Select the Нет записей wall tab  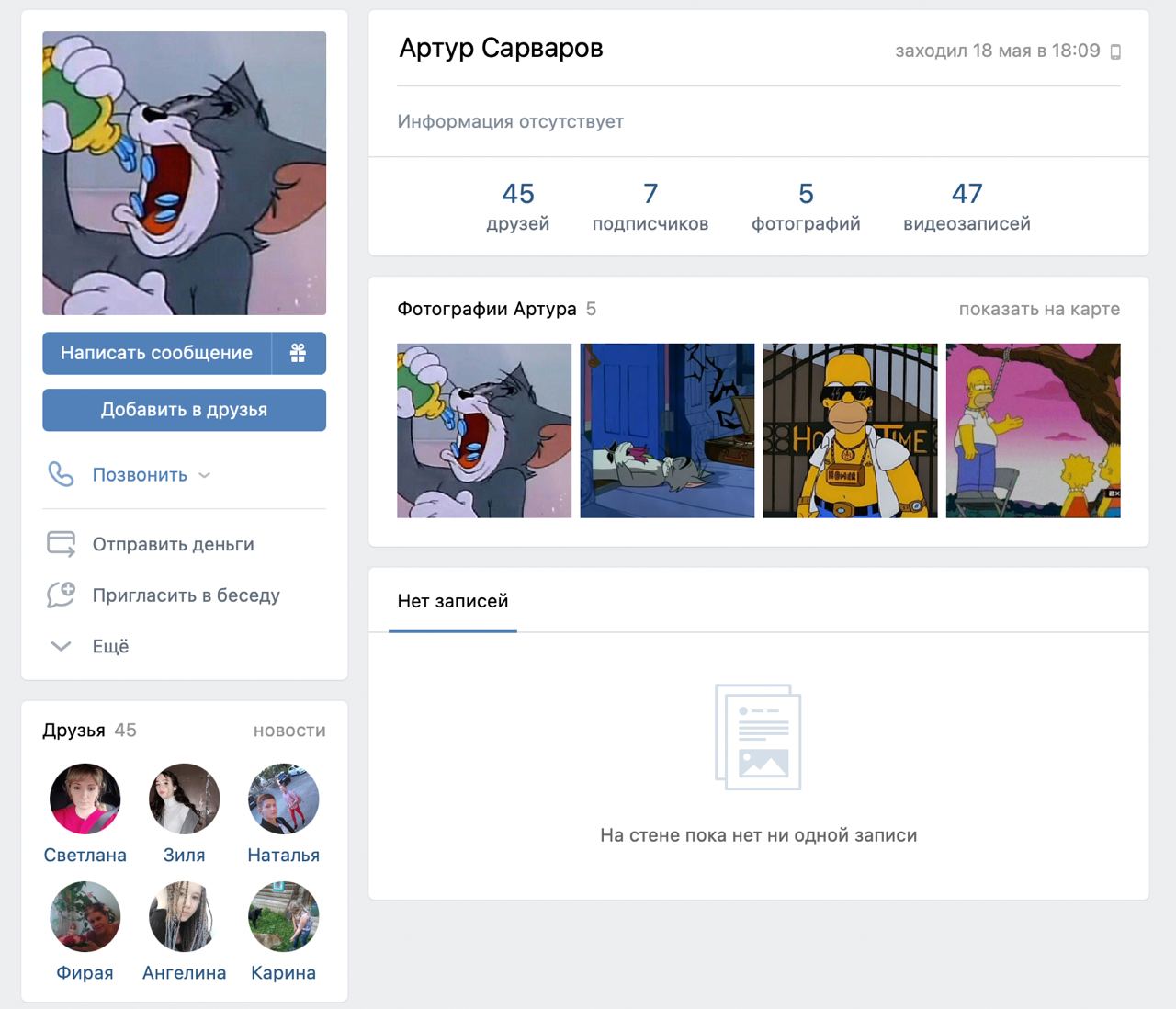[x=453, y=601]
